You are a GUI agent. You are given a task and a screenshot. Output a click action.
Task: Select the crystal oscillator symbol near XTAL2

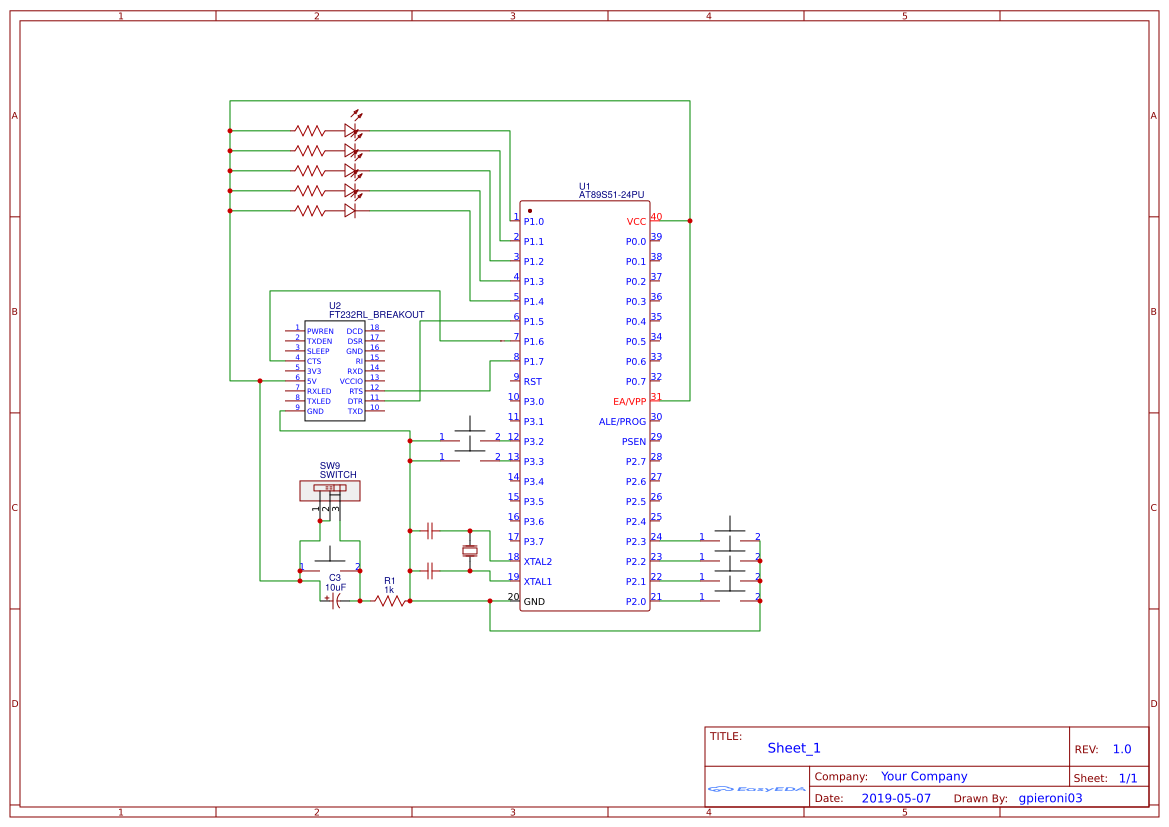[x=470, y=551]
